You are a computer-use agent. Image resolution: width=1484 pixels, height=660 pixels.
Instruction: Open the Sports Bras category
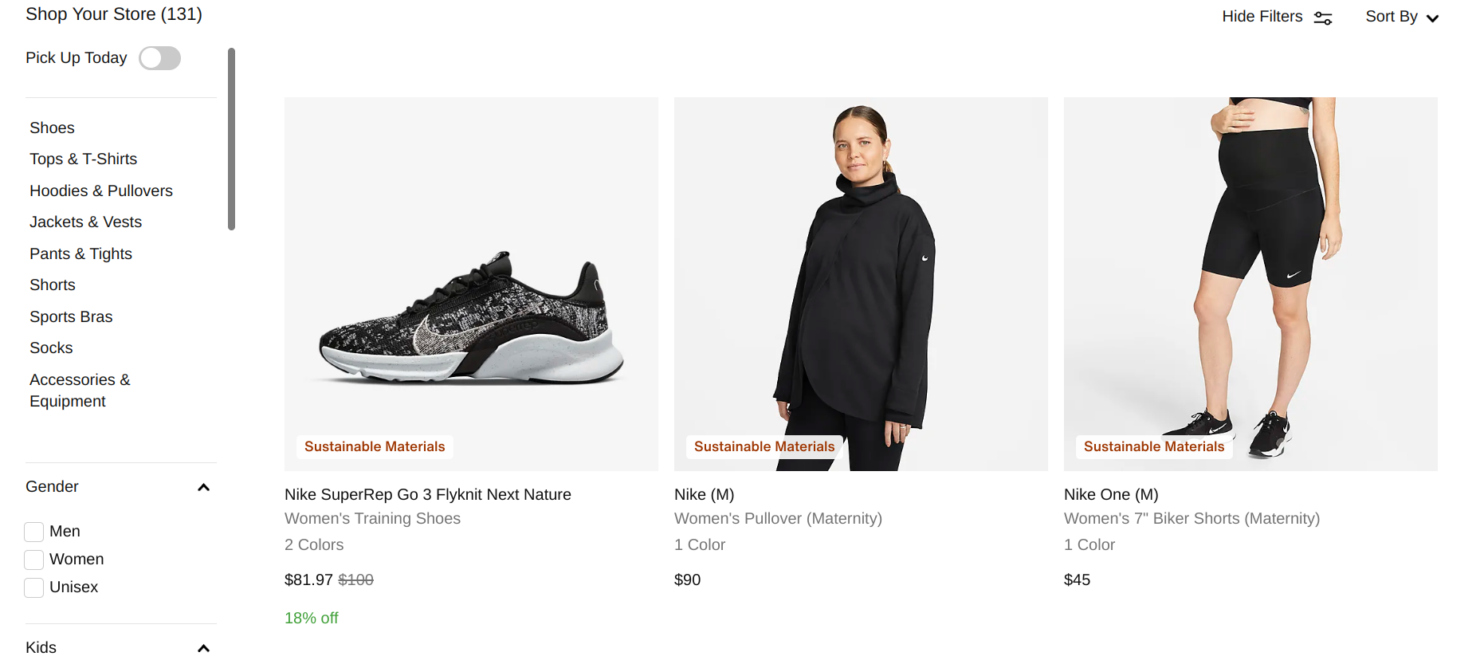[x=71, y=316]
